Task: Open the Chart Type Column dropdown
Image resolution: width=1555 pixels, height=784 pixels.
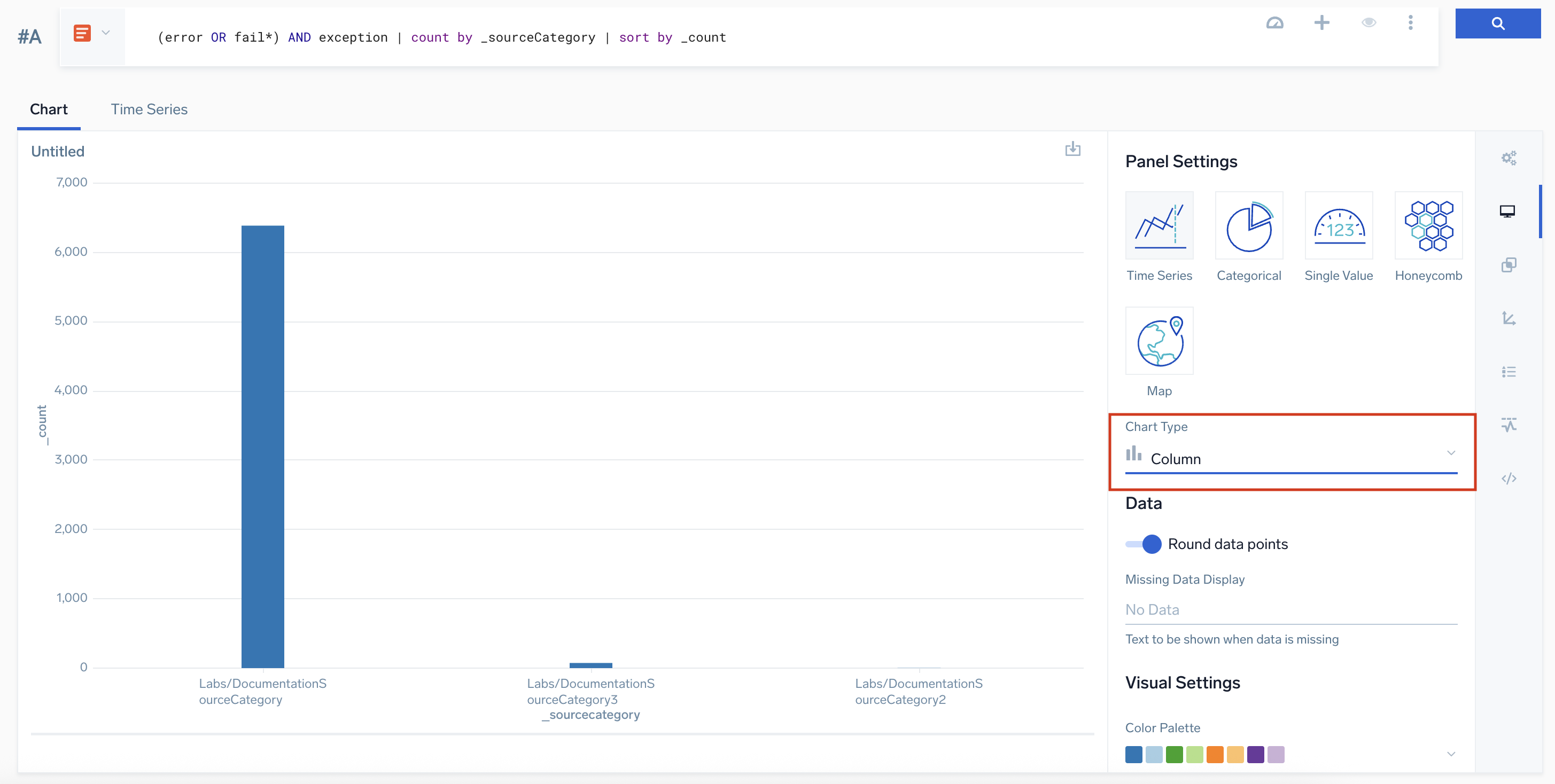Action: (1290, 459)
